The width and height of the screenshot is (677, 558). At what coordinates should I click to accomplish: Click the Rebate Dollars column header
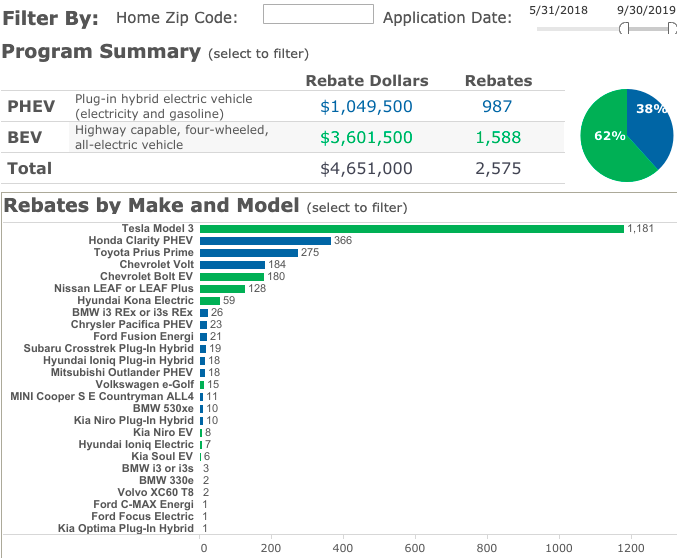pos(367,81)
